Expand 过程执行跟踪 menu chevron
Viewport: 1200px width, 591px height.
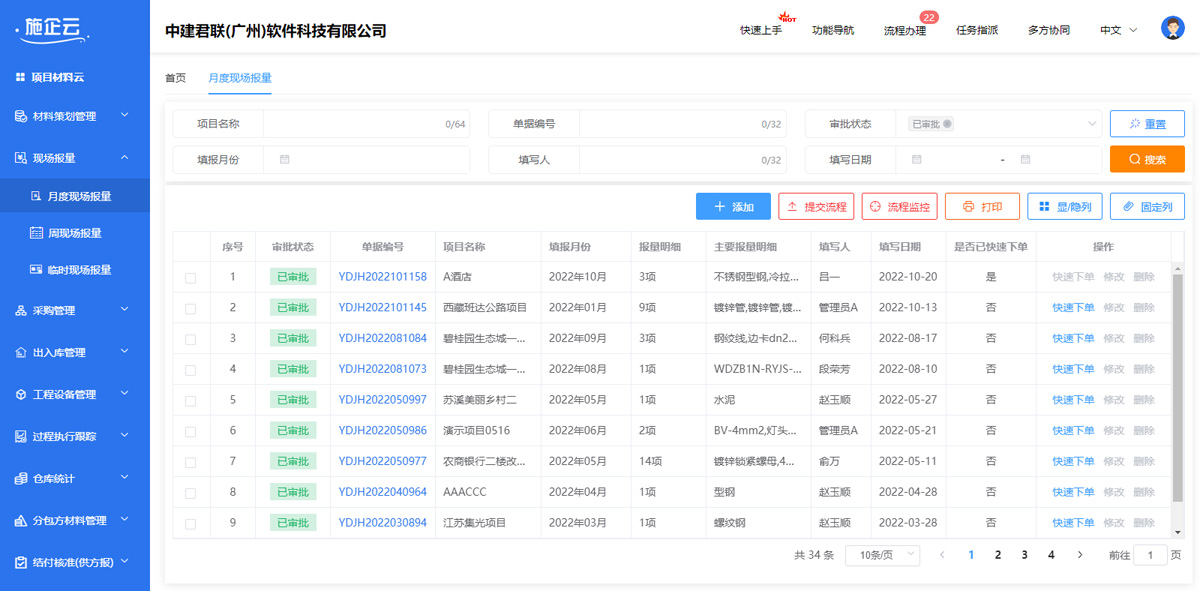pos(125,437)
